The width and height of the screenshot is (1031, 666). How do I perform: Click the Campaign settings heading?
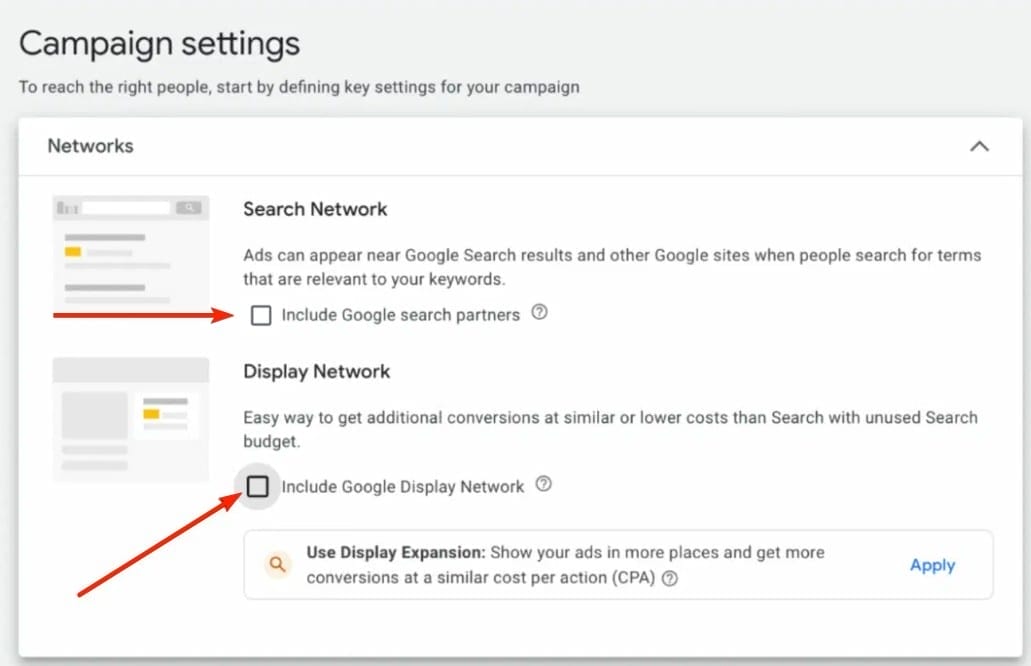click(159, 43)
